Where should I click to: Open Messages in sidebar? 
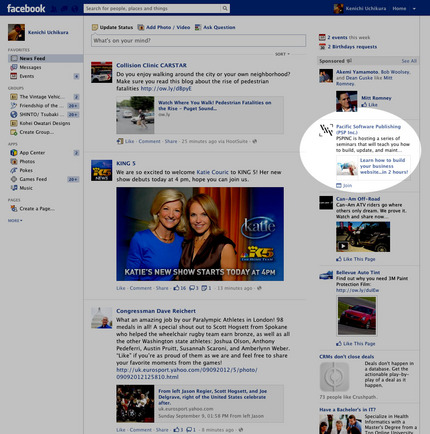30,67
